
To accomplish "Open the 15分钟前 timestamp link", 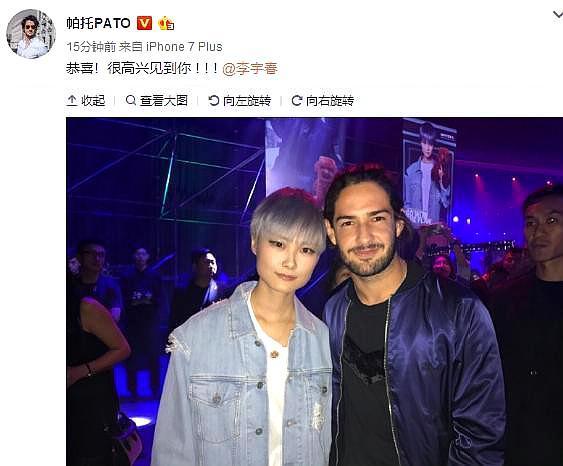I will [91, 47].
